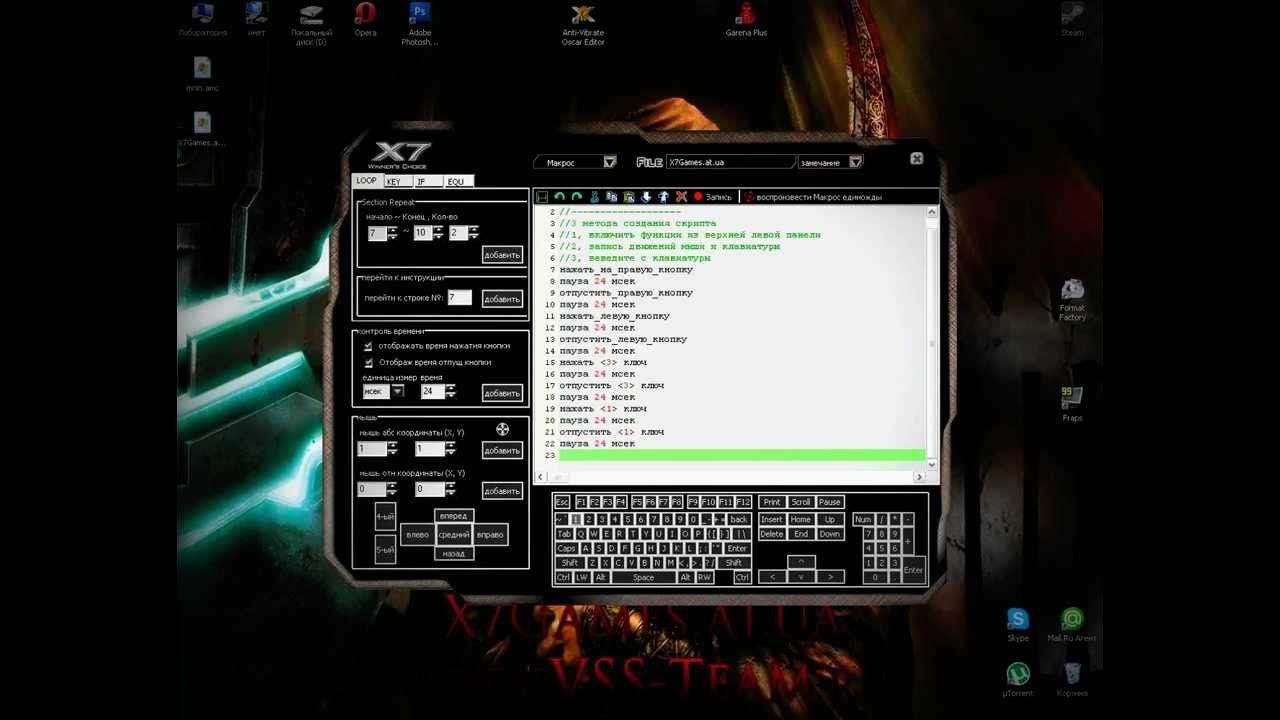Cut with the blue figure toolbar icon
The width and height of the screenshot is (1280, 720).
click(594, 197)
